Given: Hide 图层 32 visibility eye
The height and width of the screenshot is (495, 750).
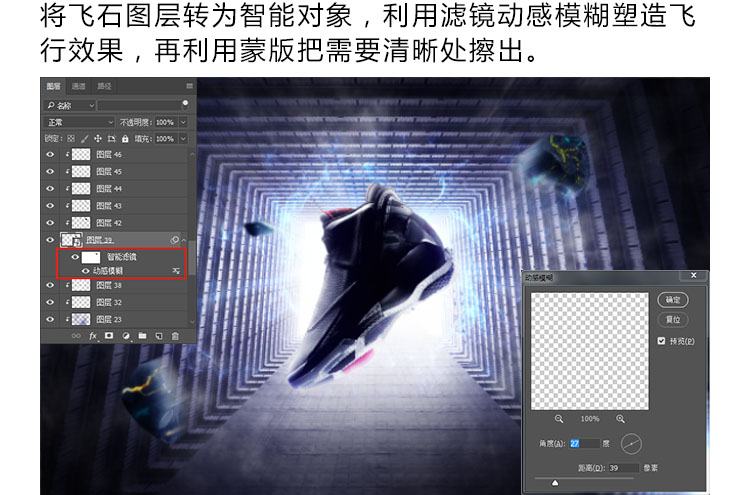Looking at the screenshot, I should 50,302.
